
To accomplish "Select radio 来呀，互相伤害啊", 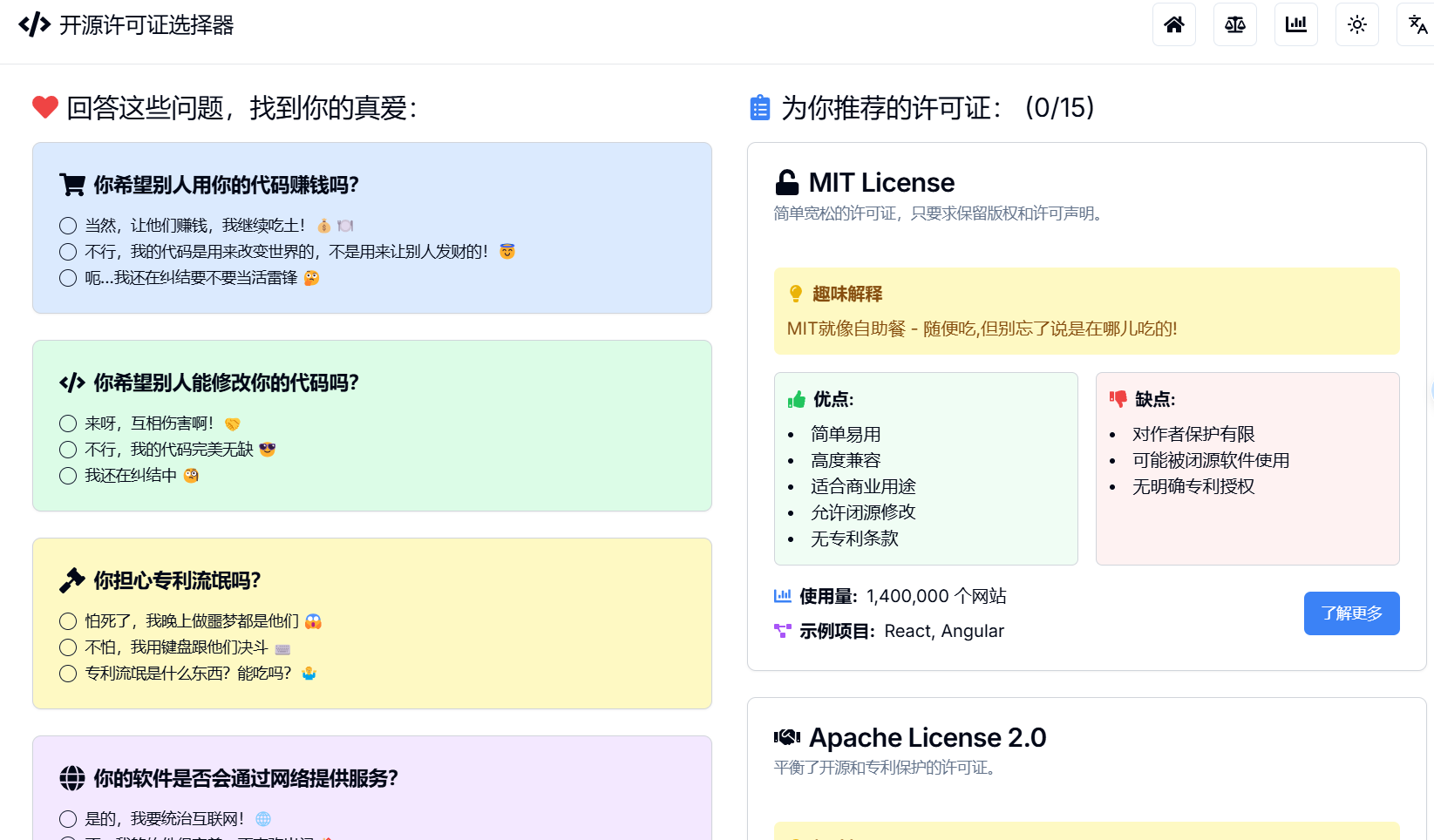I will pyautogui.click(x=68, y=423).
